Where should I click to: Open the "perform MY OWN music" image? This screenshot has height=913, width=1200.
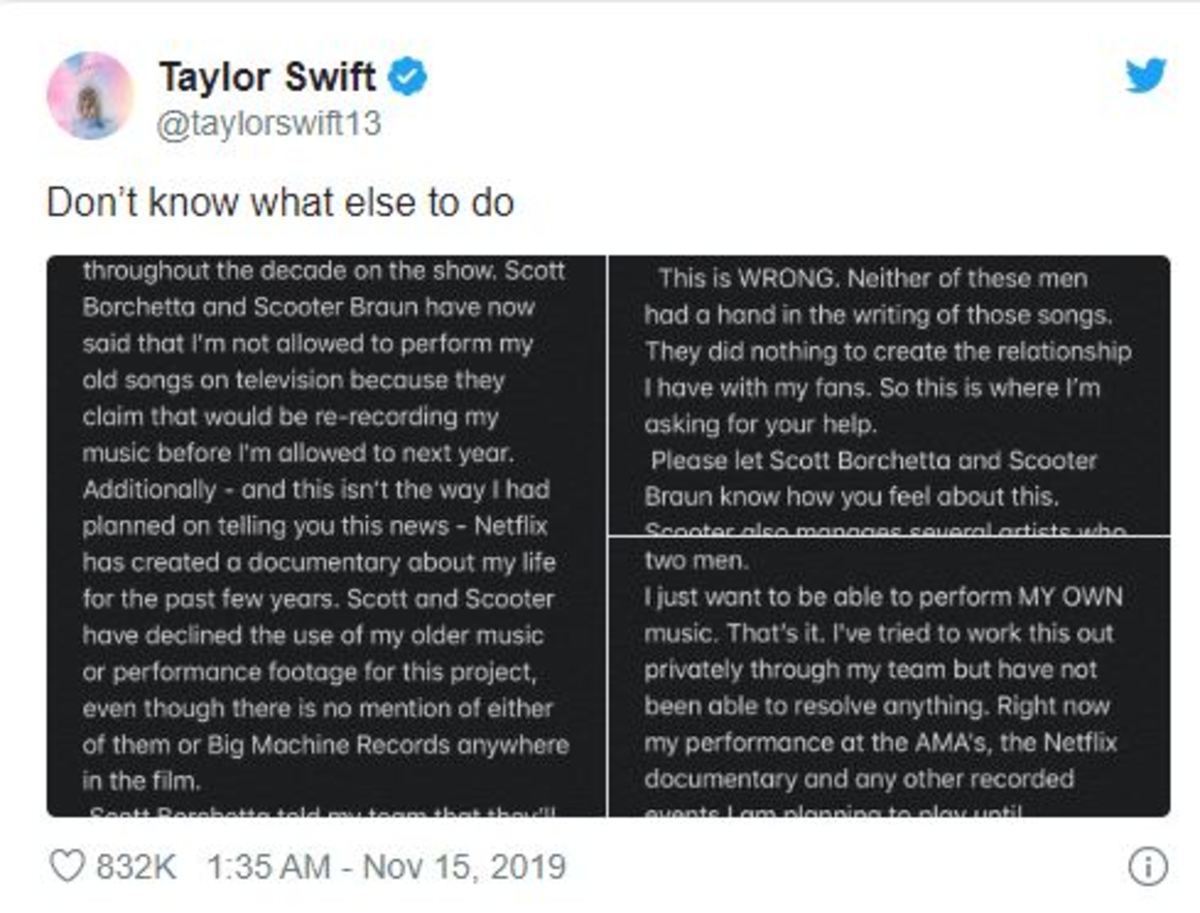tap(889, 677)
